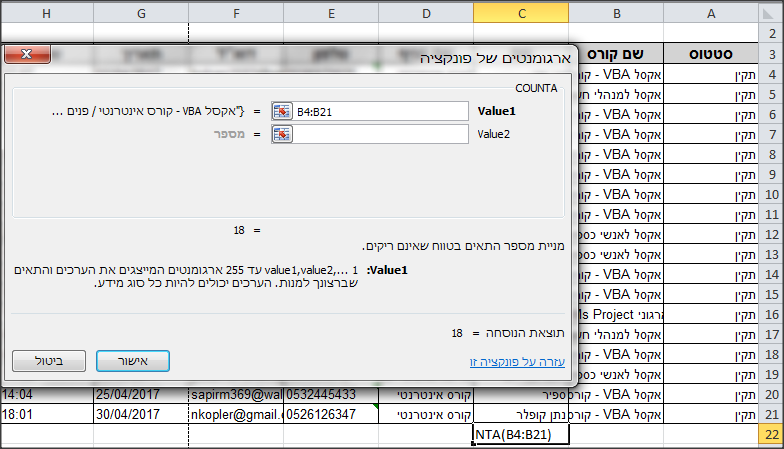Image resolution: width=784 pixels, height=449 pixels.
Task: Select row 3 header
Action: (x=770, y=54)
